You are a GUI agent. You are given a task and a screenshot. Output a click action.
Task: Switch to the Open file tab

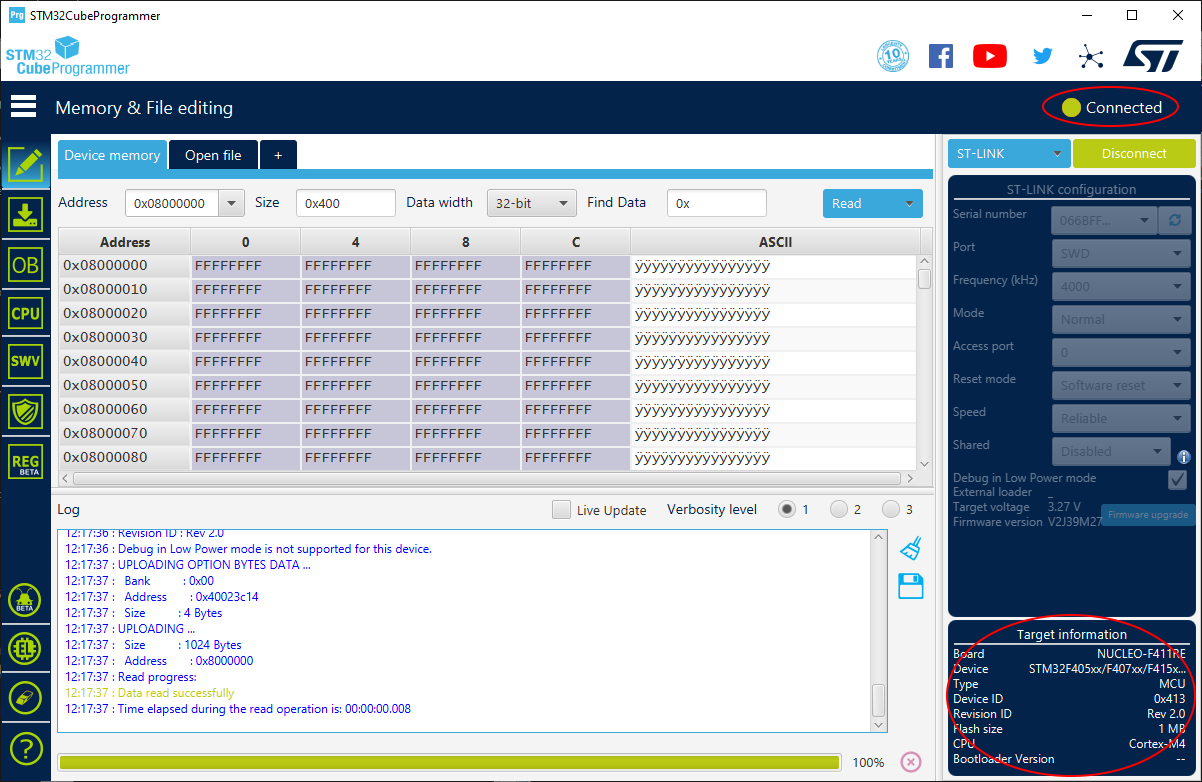[x=213, y=155]
